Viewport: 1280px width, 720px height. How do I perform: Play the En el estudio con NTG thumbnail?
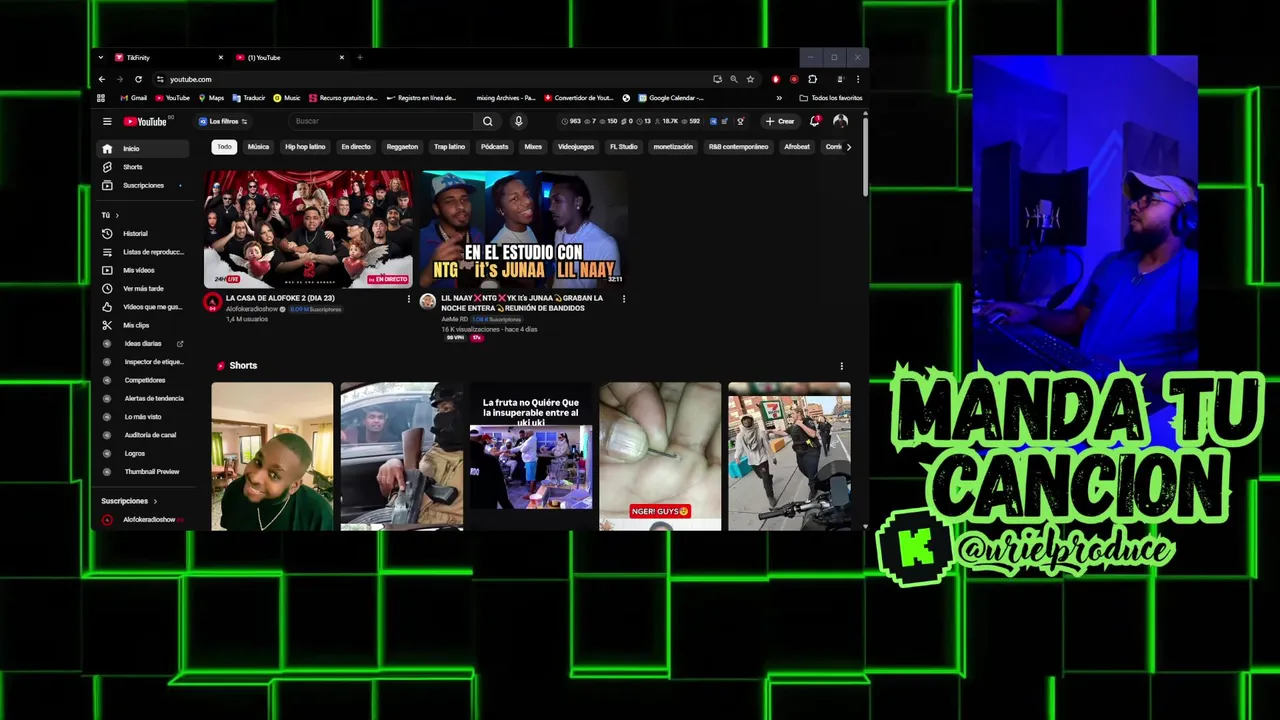point(523,229)
